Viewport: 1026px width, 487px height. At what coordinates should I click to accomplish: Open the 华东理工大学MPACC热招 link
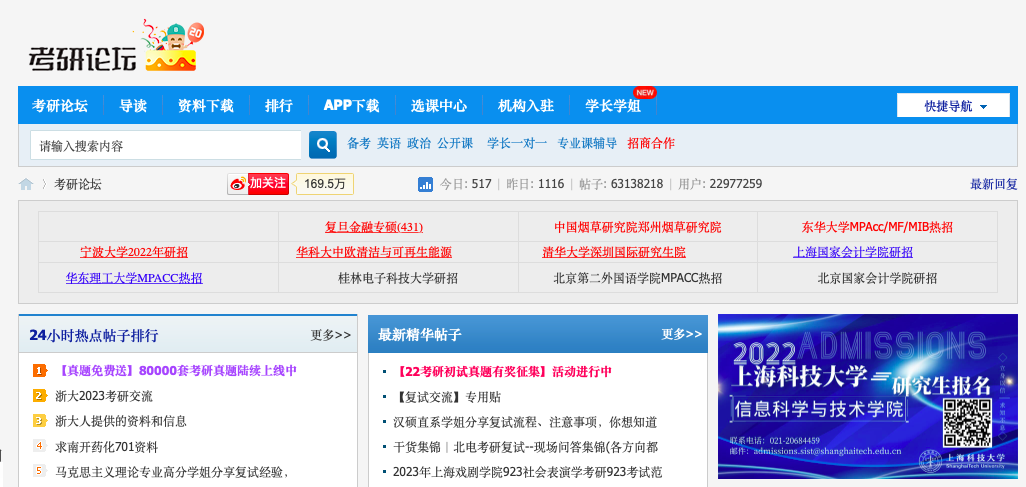point(134,278)
